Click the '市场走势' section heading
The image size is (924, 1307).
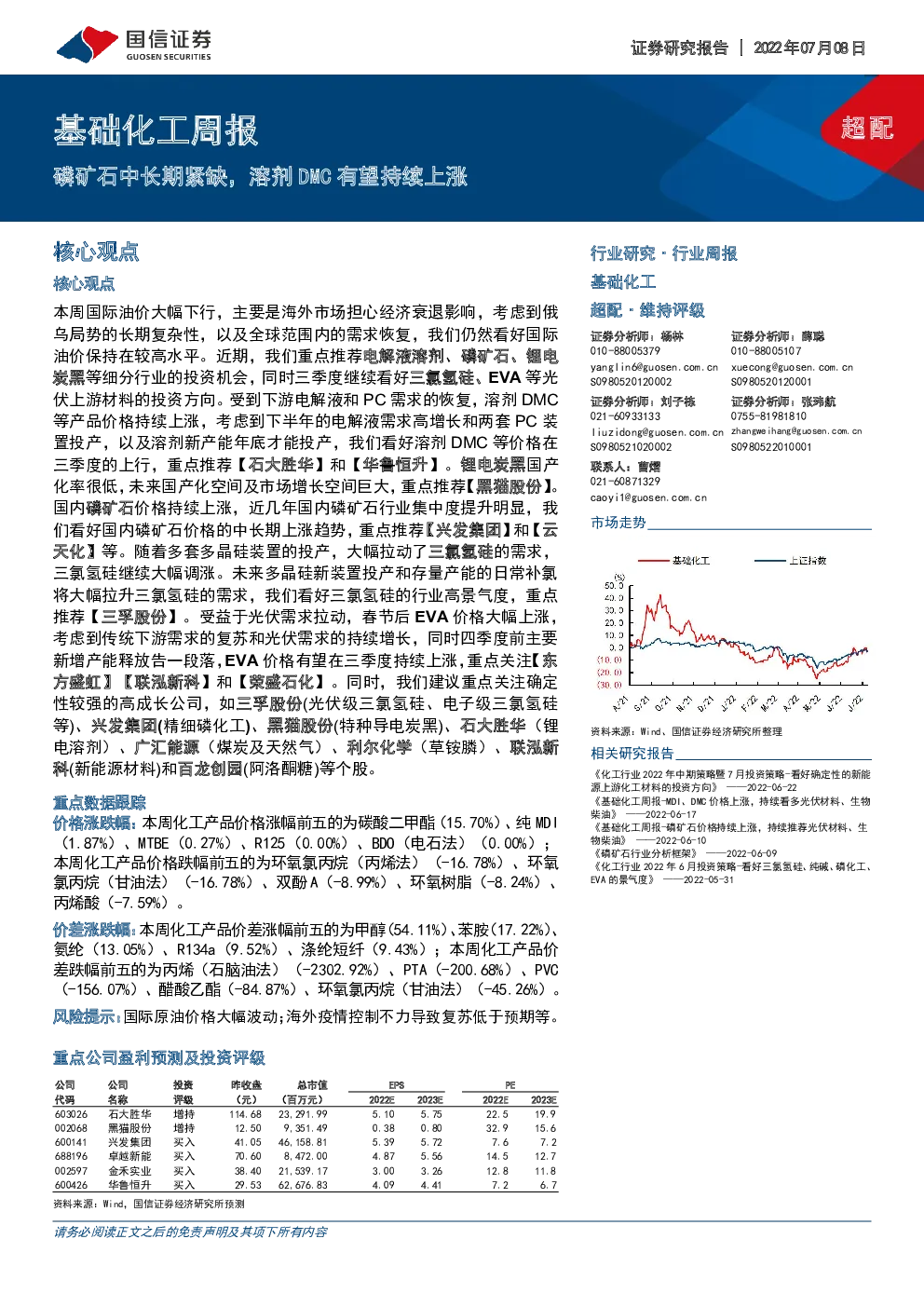618,523
